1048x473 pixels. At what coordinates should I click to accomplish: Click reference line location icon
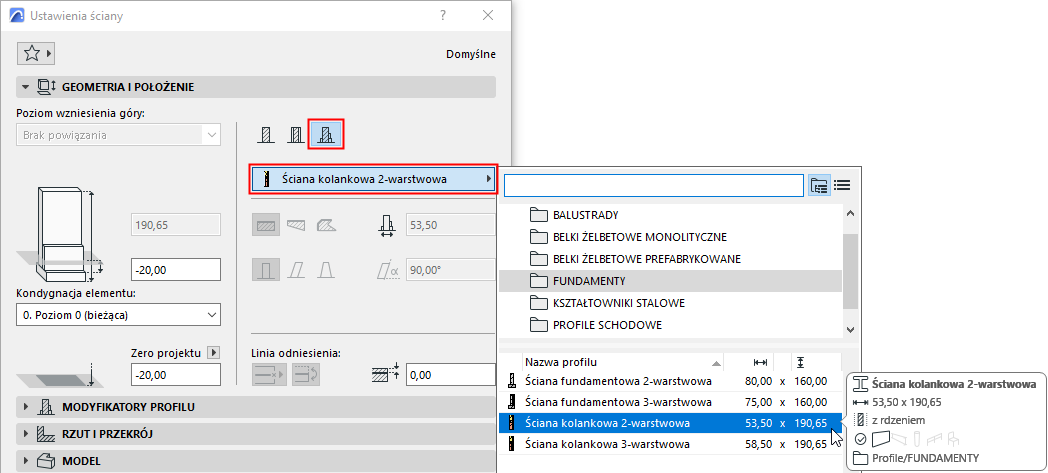pyautogui.click(x=269, y=375)
